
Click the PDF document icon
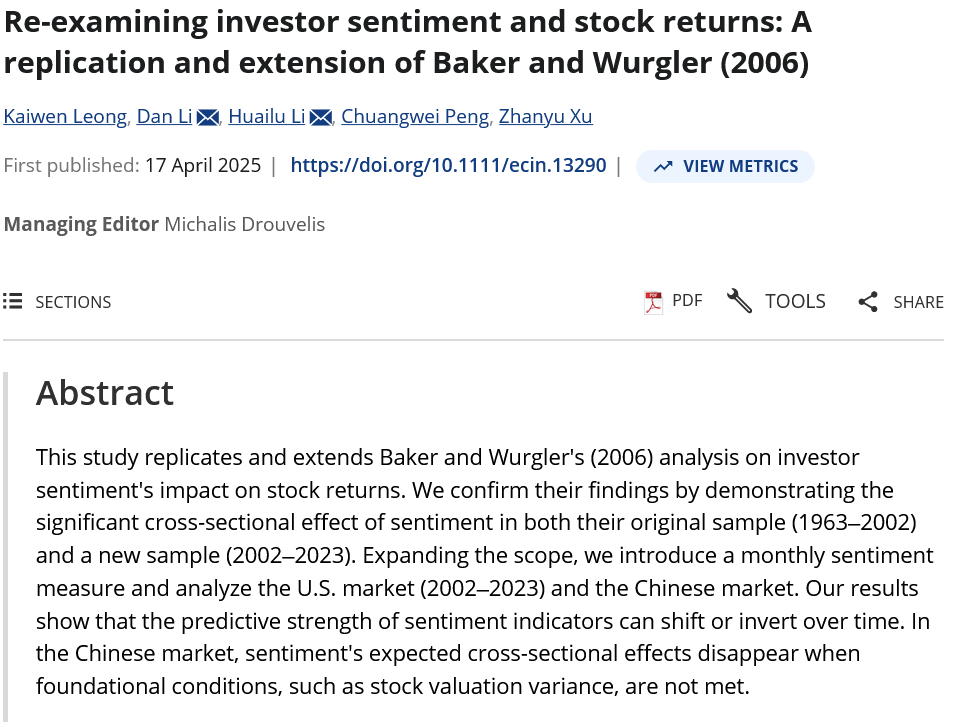[x=654, y=302]
